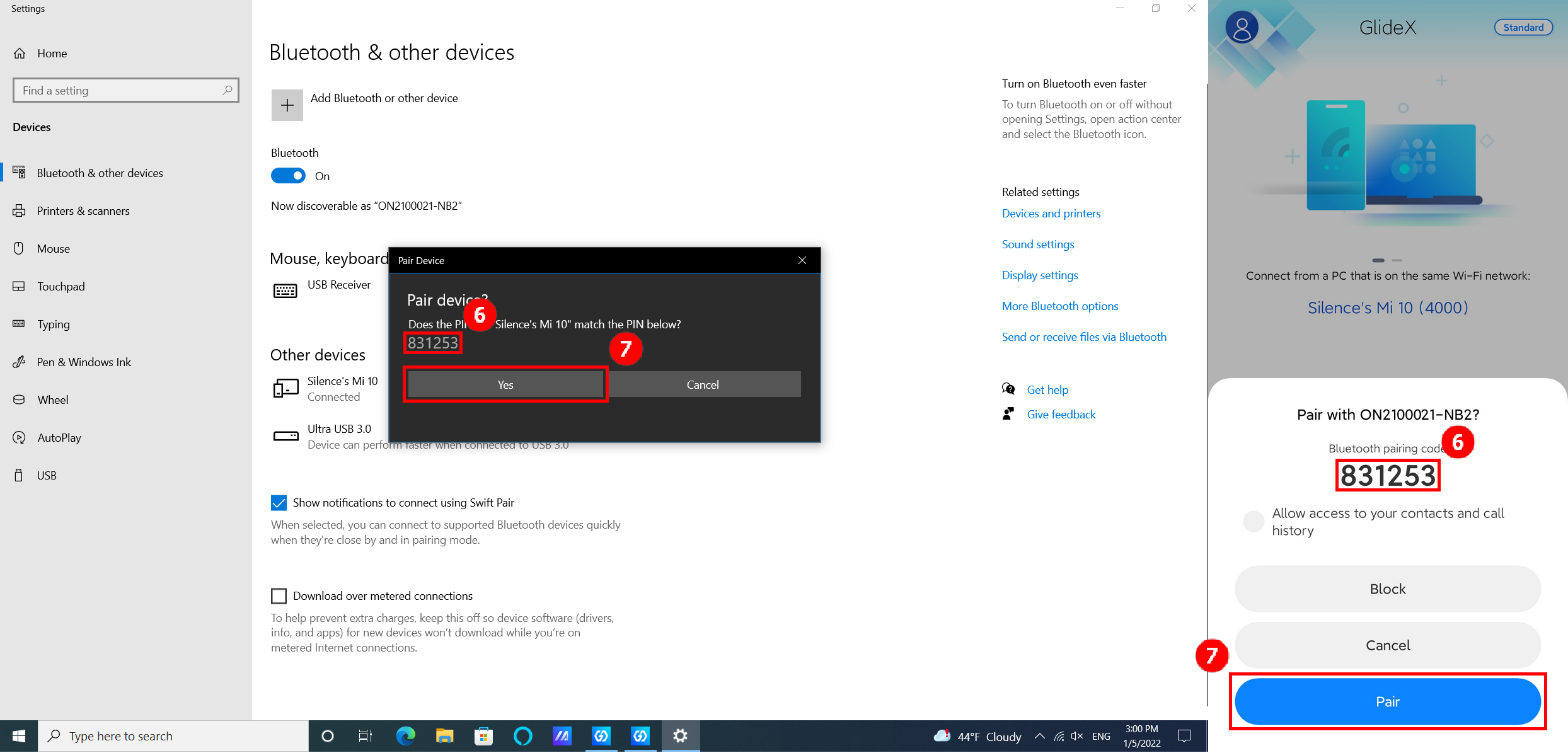Tap the blue Pair button on phone
This screenshot has width=1568, height=753.
click(x=1388, y=702)
